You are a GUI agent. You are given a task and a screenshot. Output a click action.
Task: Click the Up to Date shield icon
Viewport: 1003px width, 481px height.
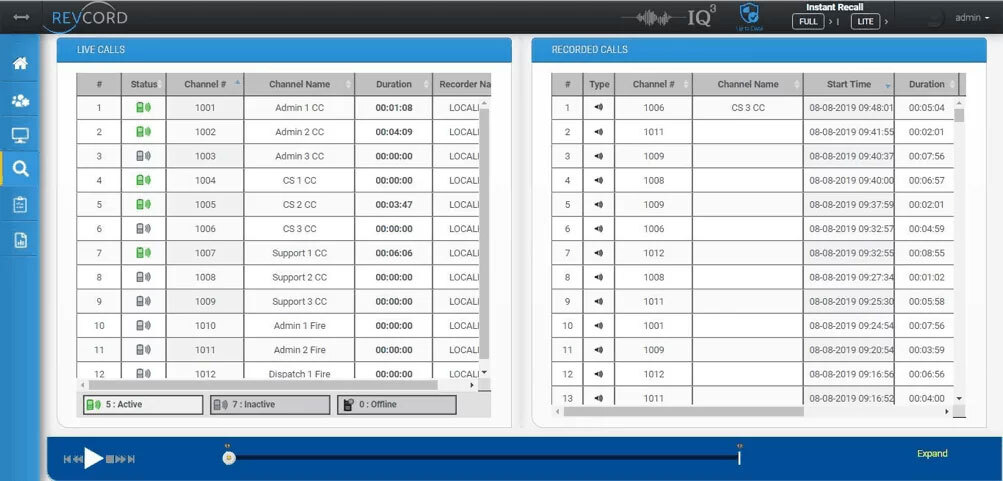749,15
